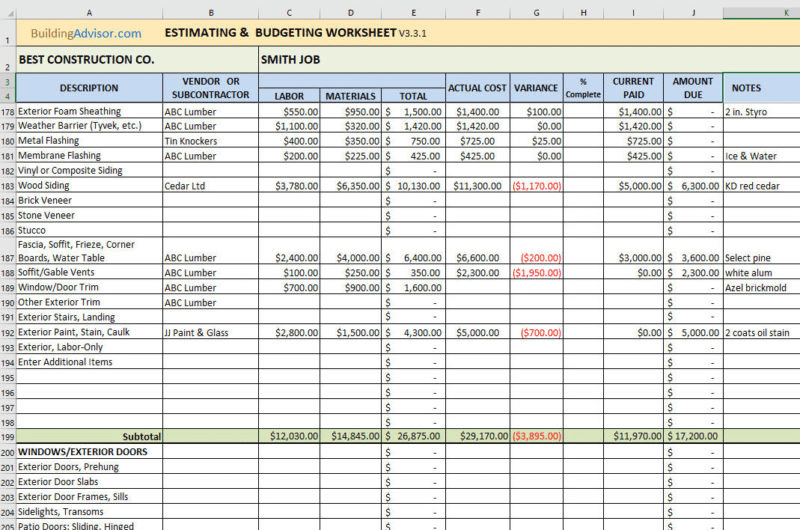Viewport: 800px width, 530px height.
Task: Select the Tin Knockers vendor cell
Action: coord(211,141)
